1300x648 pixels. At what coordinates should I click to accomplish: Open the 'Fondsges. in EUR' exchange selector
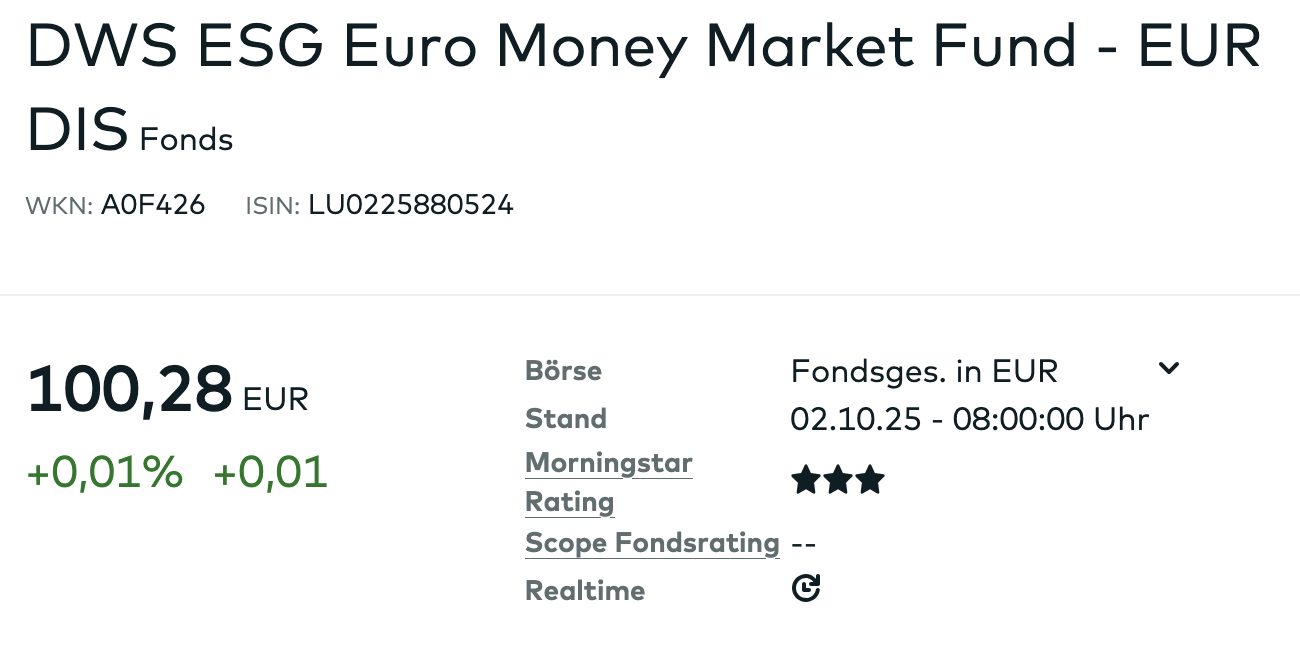[923, 371]
